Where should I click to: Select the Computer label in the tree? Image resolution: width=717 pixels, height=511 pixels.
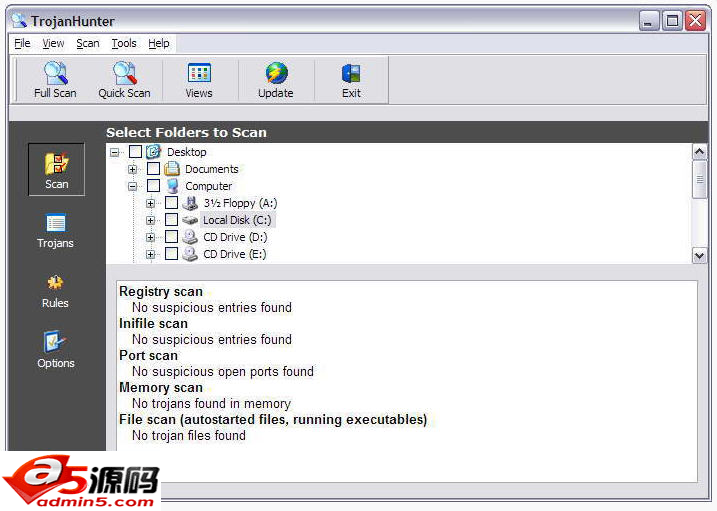pos(209,186)
